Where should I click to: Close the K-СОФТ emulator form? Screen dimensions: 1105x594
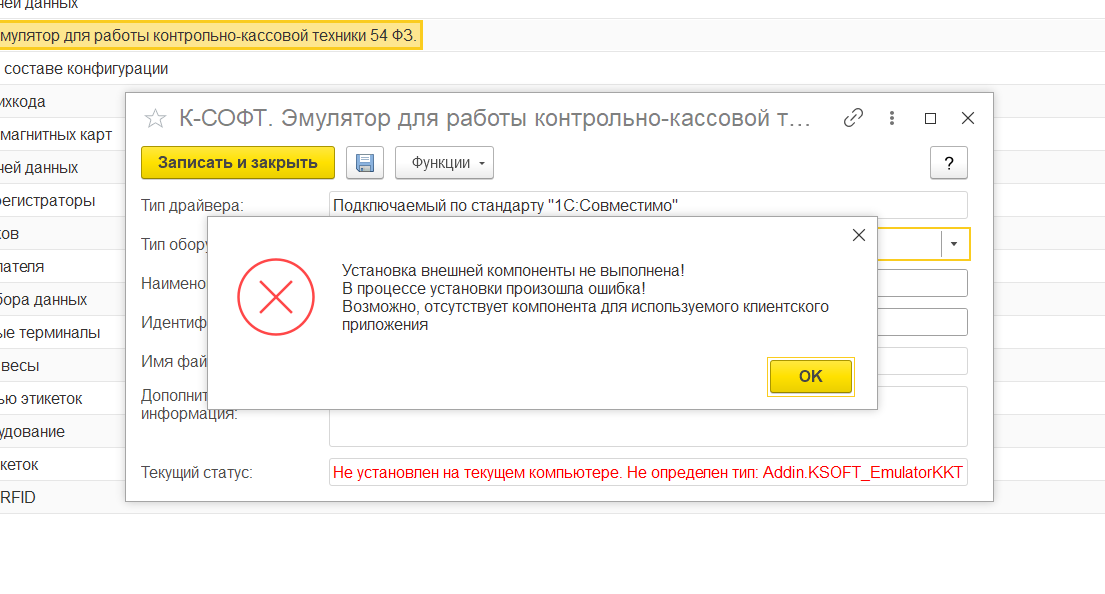pos(968,118)
